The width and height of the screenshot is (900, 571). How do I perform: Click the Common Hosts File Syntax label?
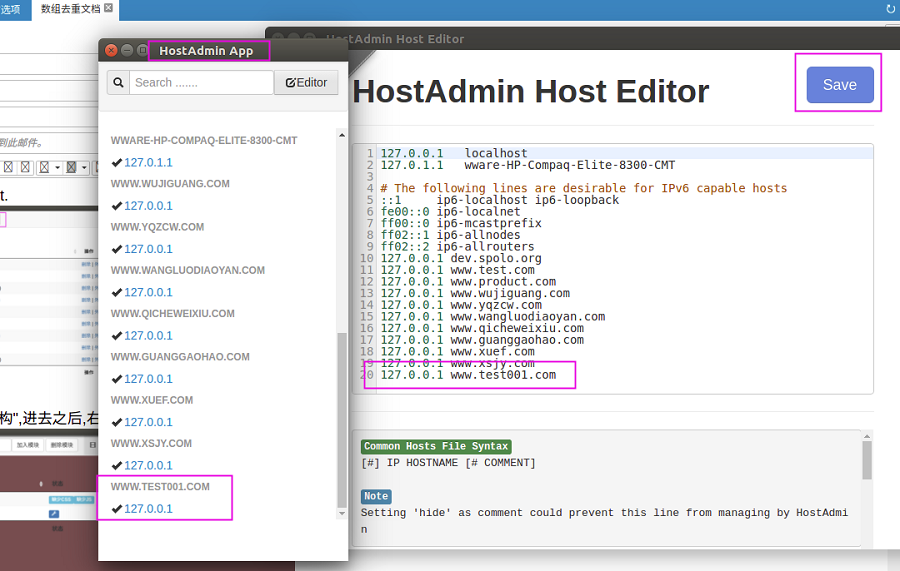click(436, 446)
